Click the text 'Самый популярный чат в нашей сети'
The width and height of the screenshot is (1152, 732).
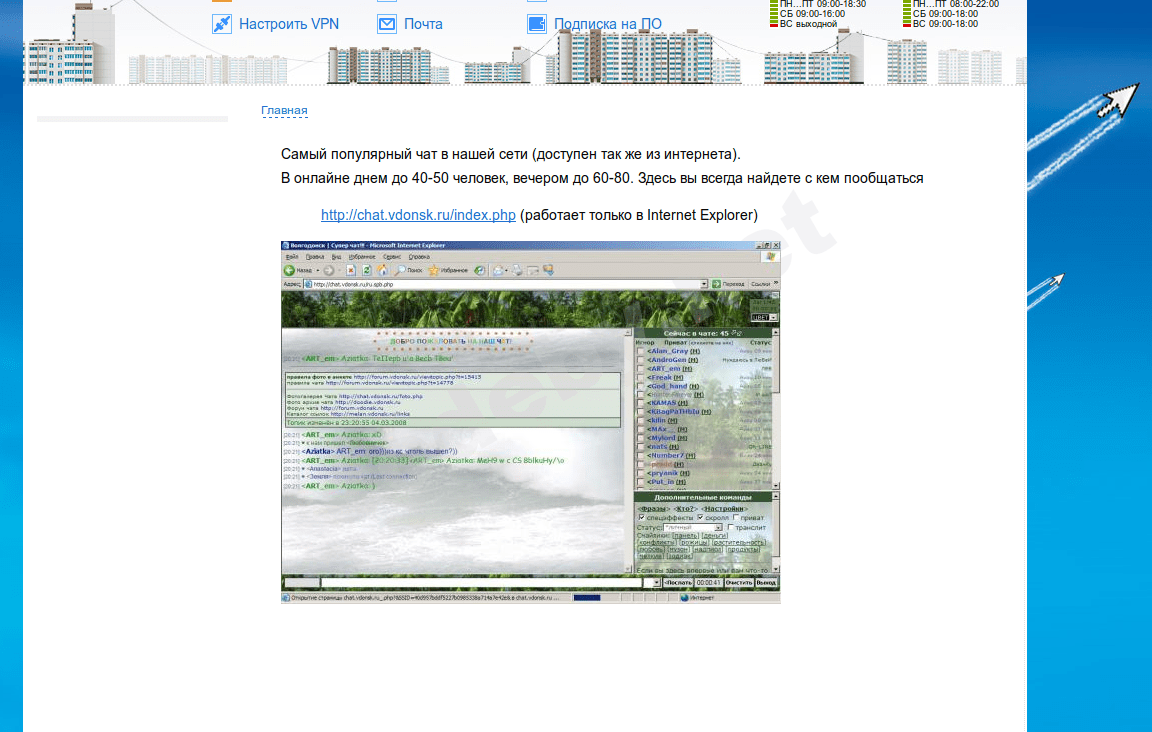pyautogui.click(x=404, y=154)
